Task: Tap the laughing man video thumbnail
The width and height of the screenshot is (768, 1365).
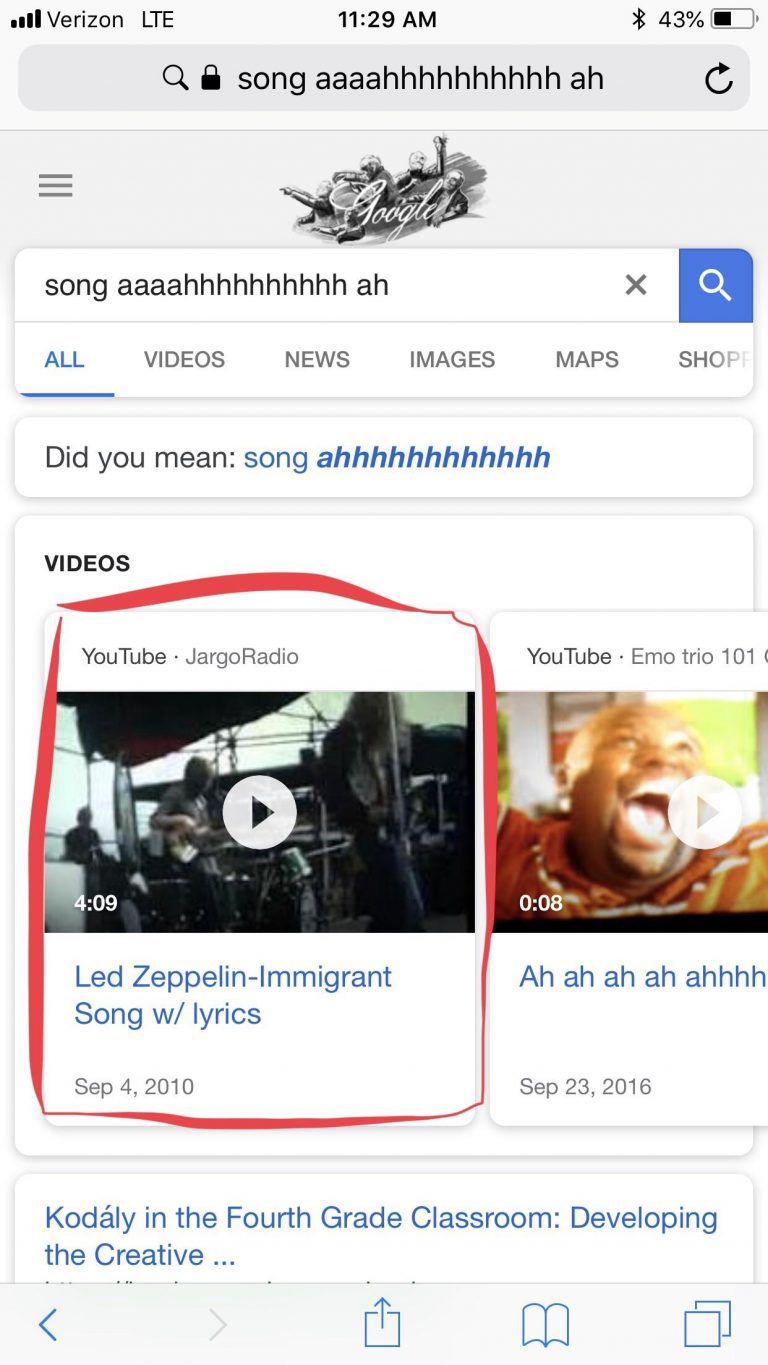Action: tap(632, 812)
